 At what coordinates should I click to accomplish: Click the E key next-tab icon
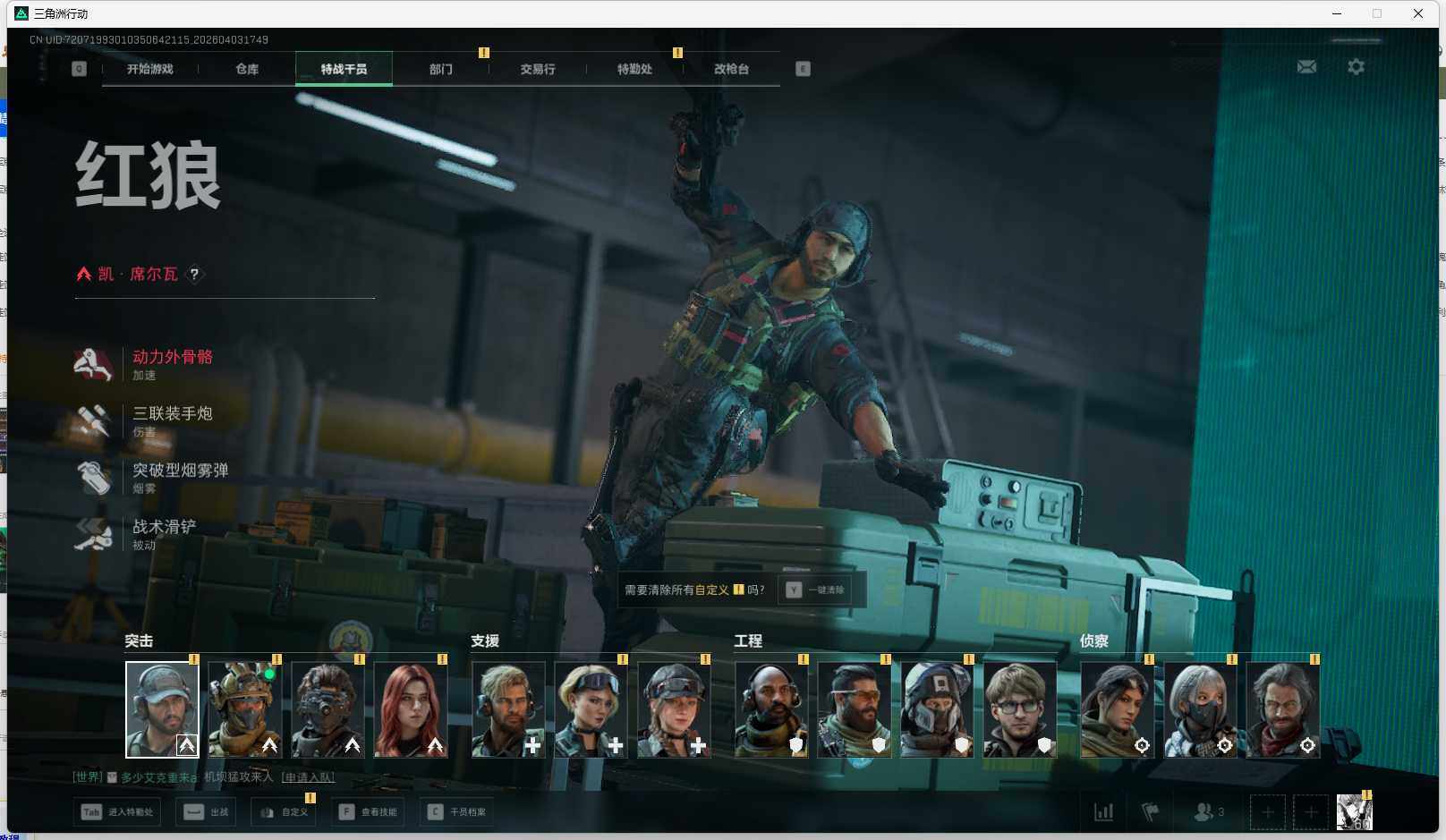[x=803, y=69]
